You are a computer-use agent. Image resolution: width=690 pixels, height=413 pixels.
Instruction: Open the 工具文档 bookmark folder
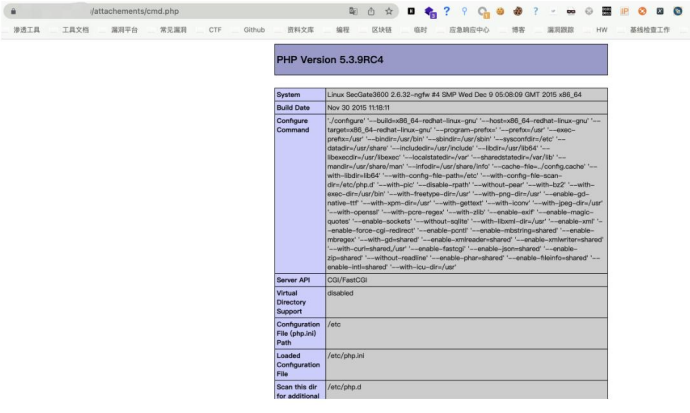pyautogui.click(x=75, y=30)
